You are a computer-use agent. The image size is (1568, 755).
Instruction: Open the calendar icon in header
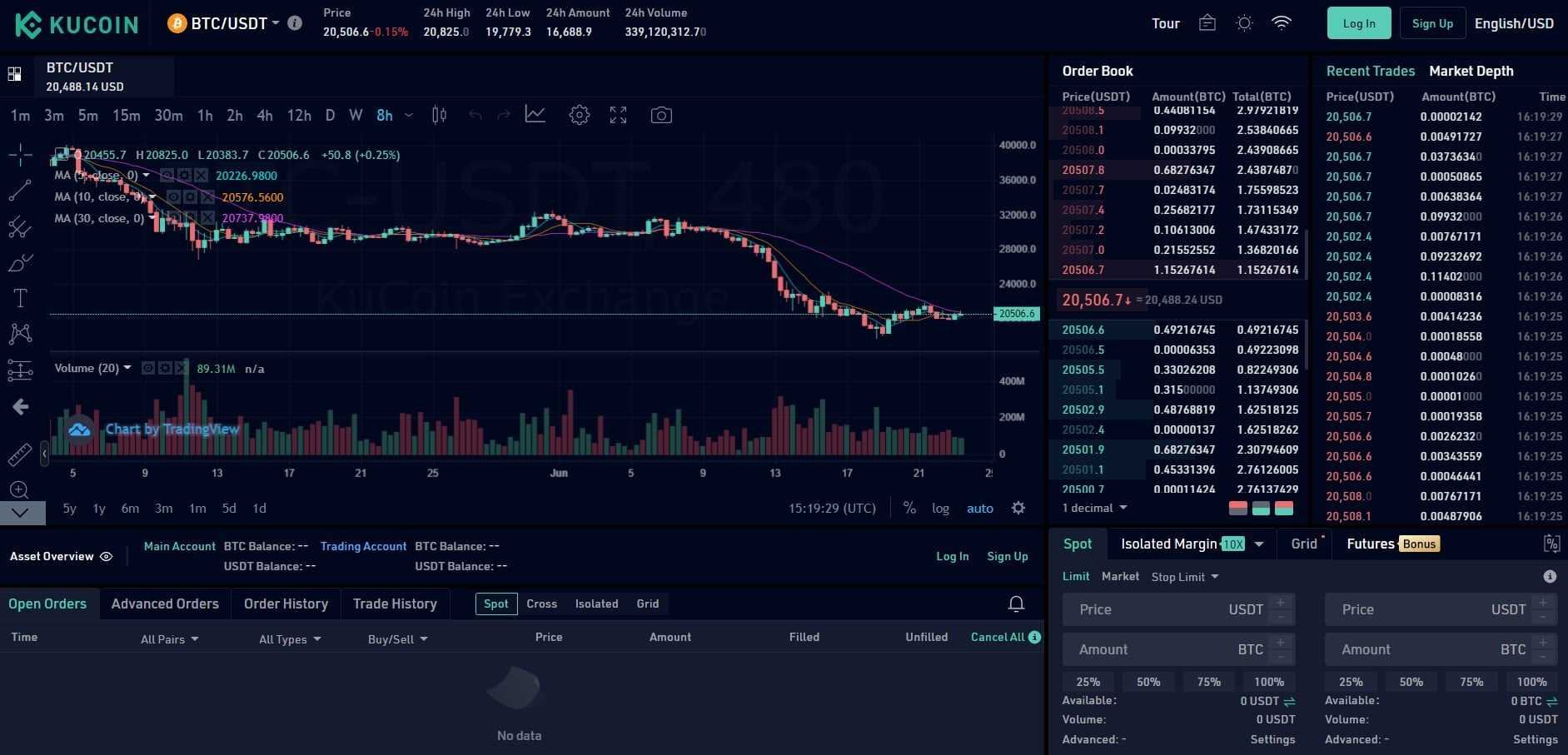tap(1207, 23)
